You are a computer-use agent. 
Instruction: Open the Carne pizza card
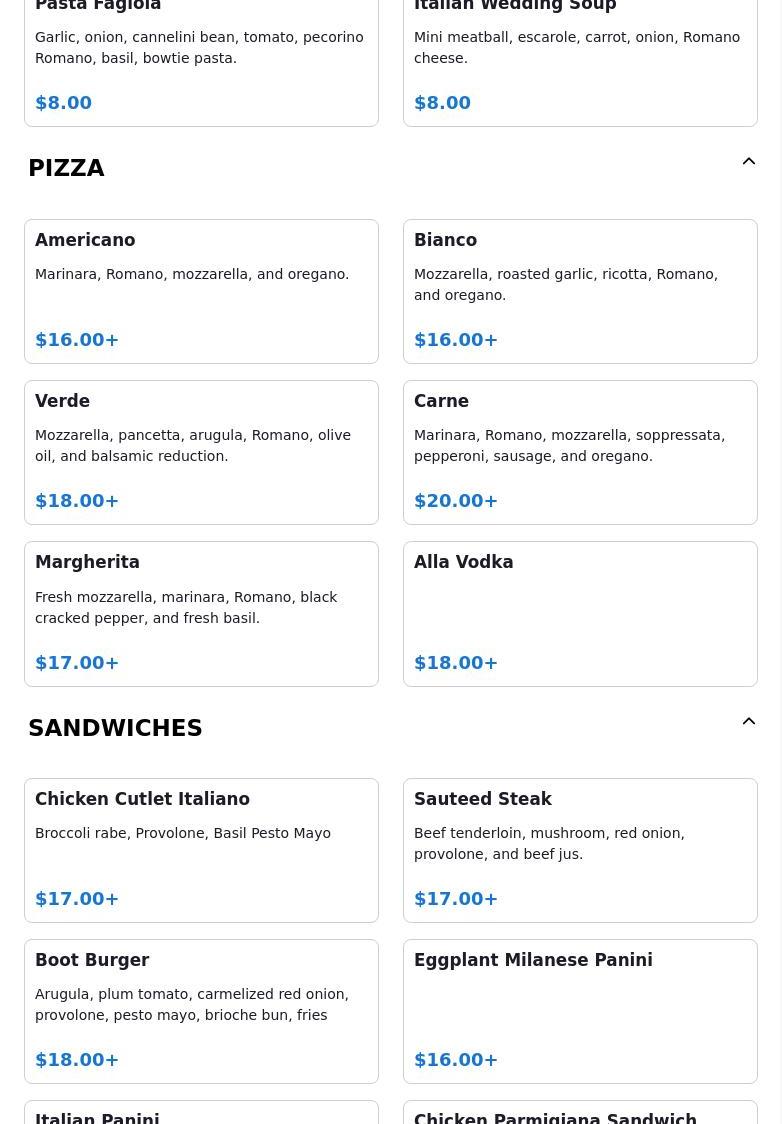[580, 452]
